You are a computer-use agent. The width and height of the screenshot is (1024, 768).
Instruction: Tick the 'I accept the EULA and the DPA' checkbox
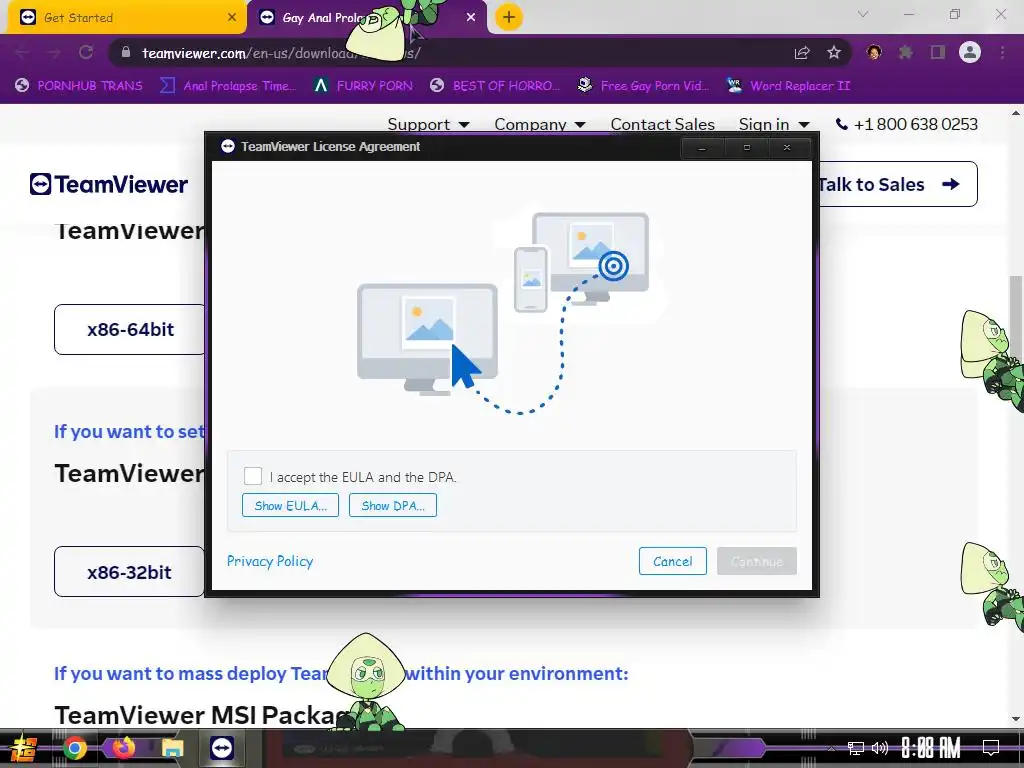click(x=253, y=476)
